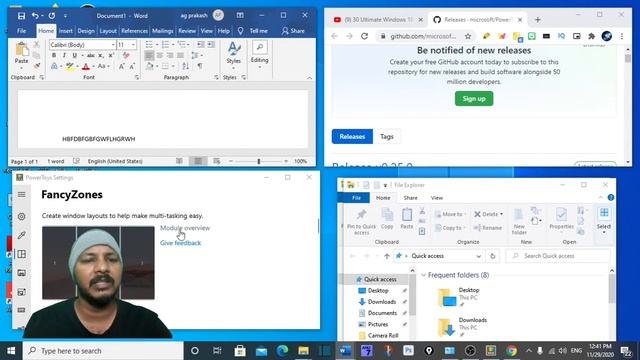Toggle Show/Hide paragraph marks icon
640x360 pixels.
200,66
